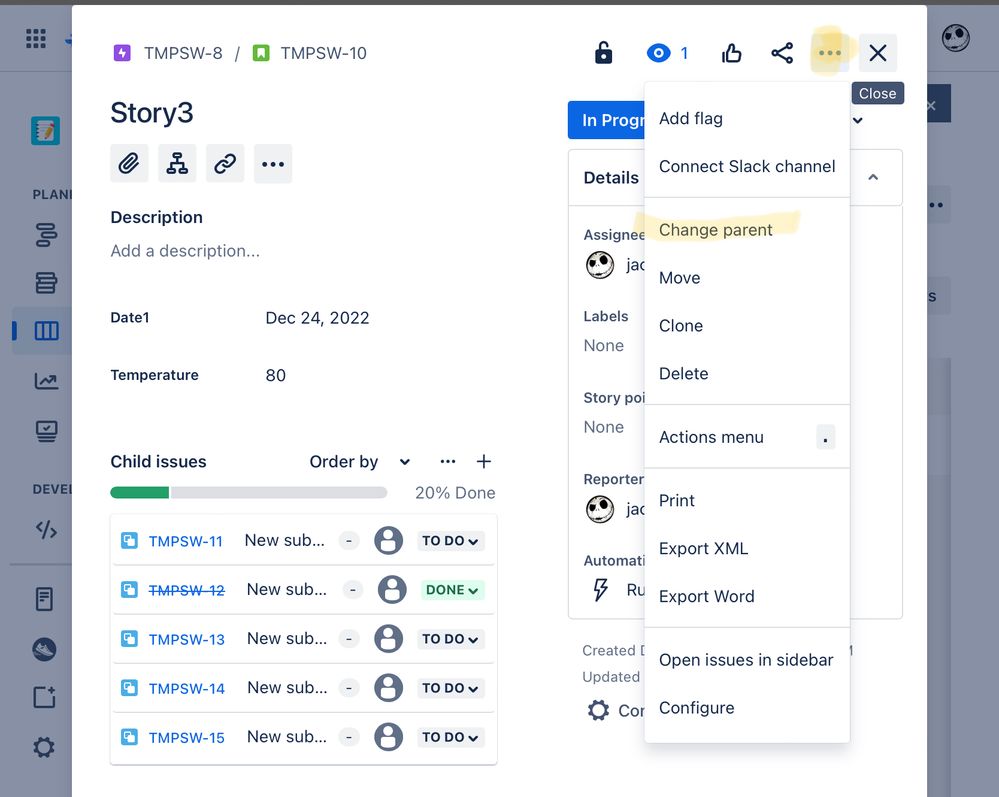Click assignee avatar on TMPSW-12 row
Screen dimensions: 999x797
[x=392, y=590]
